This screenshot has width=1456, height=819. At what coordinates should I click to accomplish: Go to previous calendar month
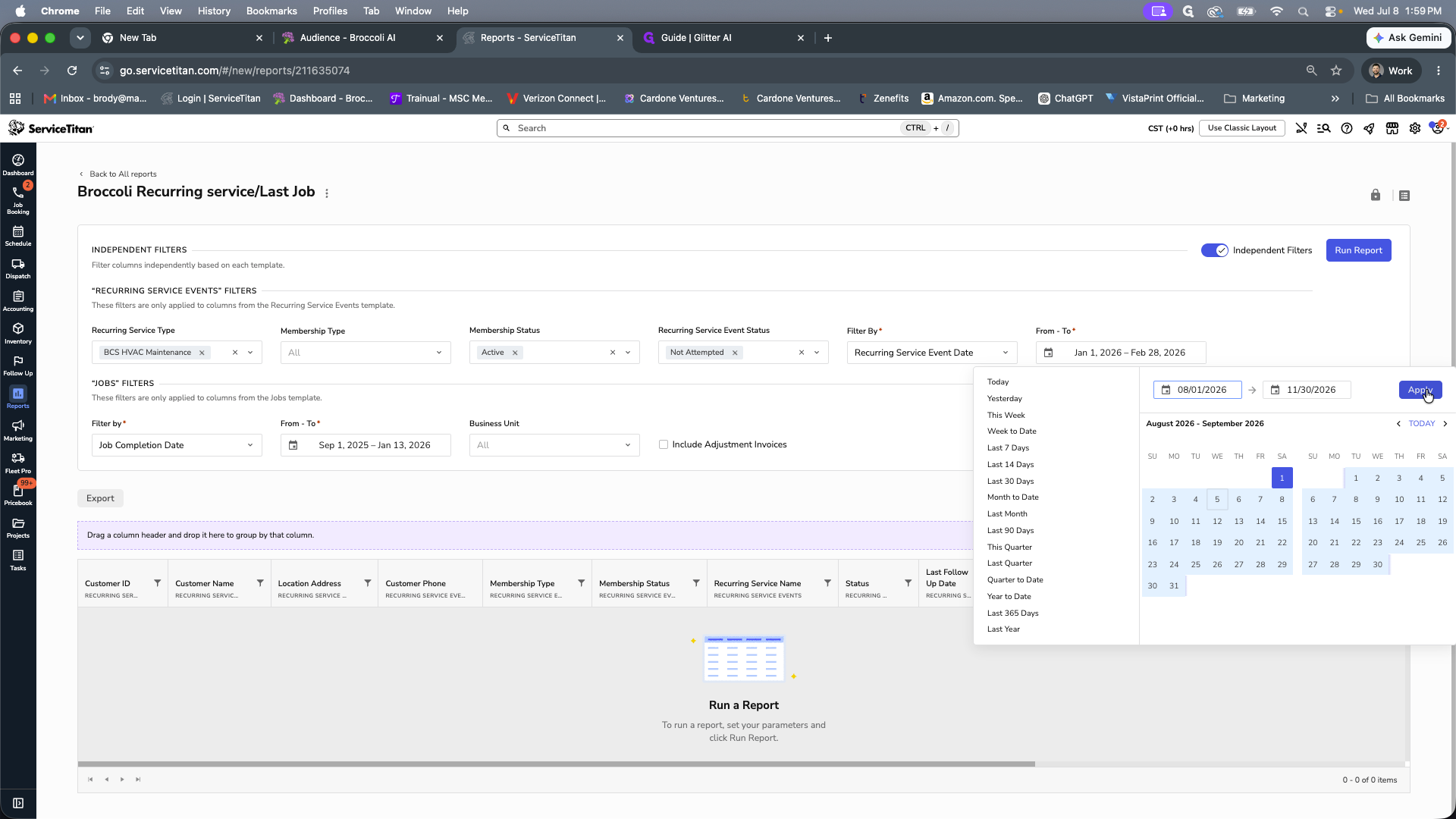click(1398, 424)
